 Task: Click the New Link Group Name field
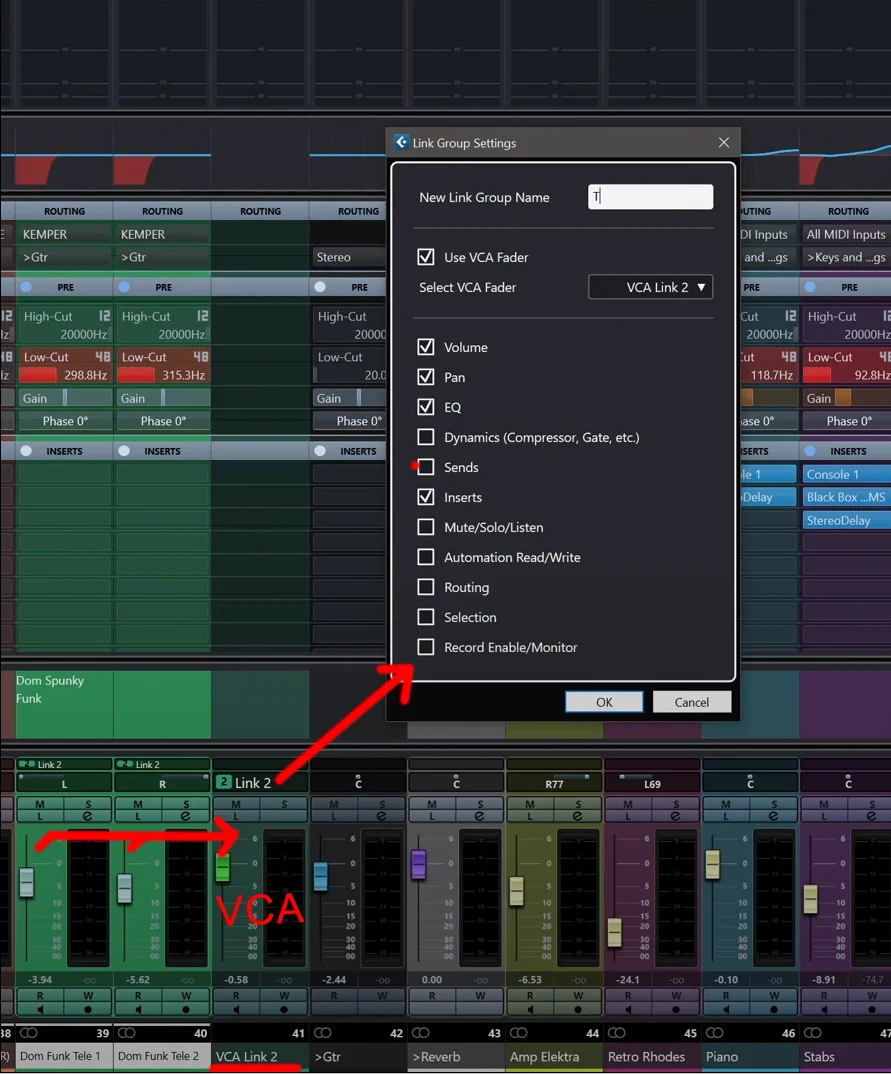coord(650,197)
